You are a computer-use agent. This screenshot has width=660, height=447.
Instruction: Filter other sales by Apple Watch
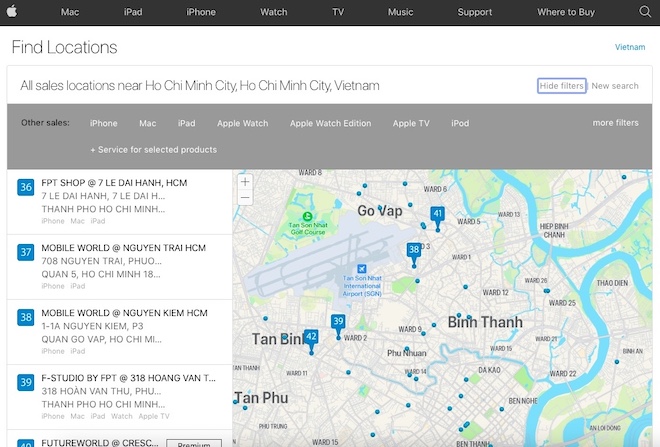pyautogui.click(x=242, y=123)
